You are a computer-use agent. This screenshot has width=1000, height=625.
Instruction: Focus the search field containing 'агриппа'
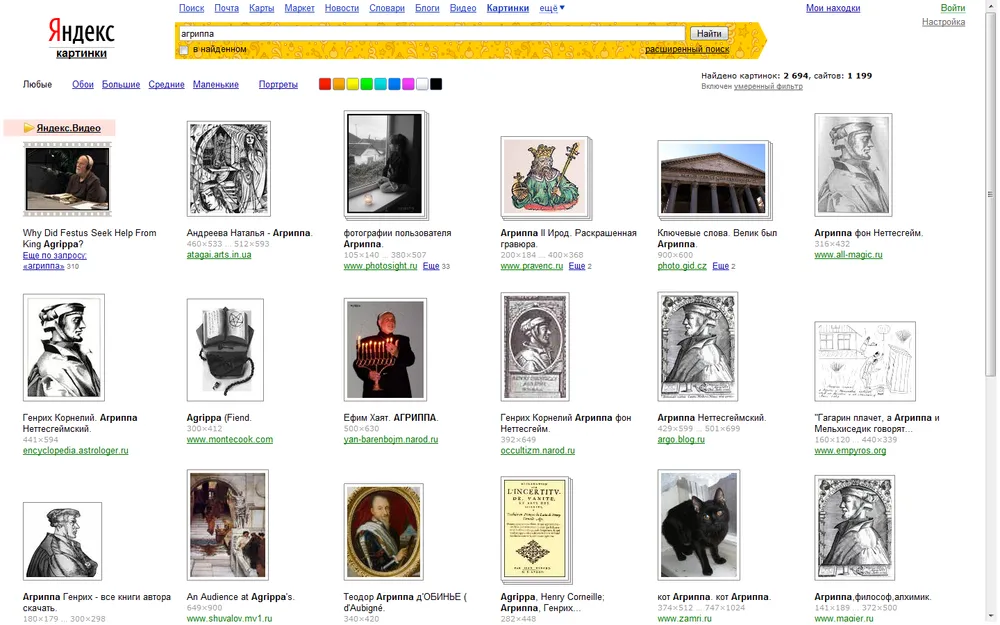tap(430, 33)
